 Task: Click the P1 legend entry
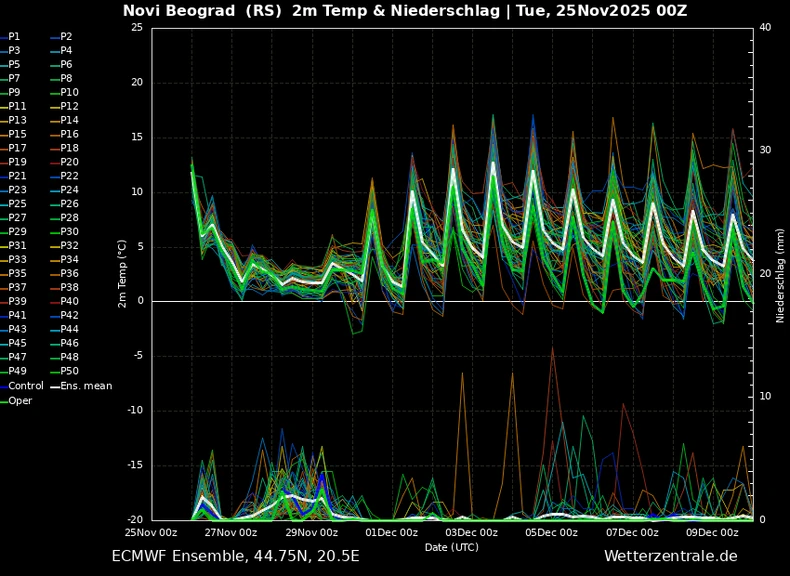tap(10, 36)
